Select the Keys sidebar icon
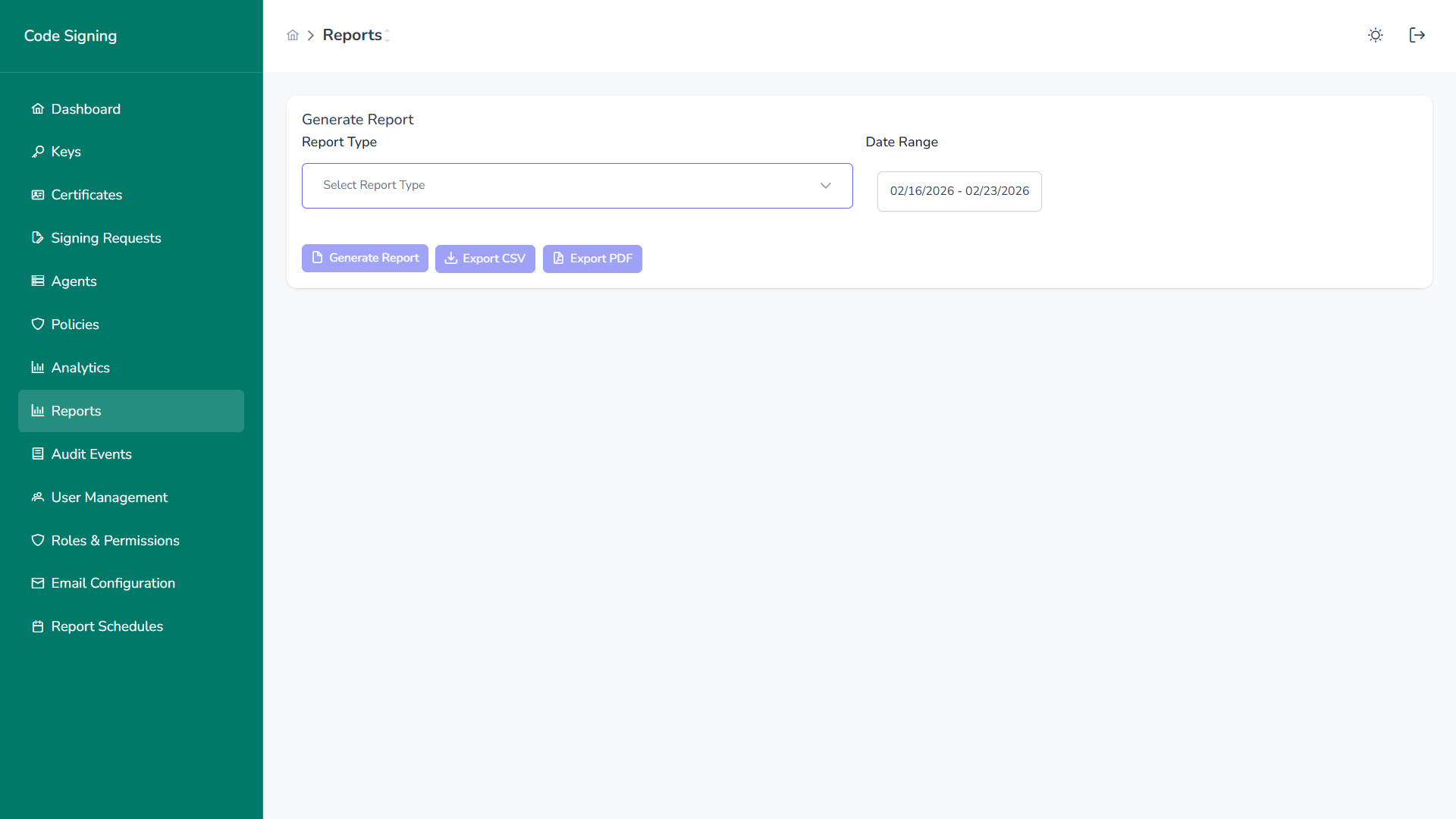 (x=37, y=151)
